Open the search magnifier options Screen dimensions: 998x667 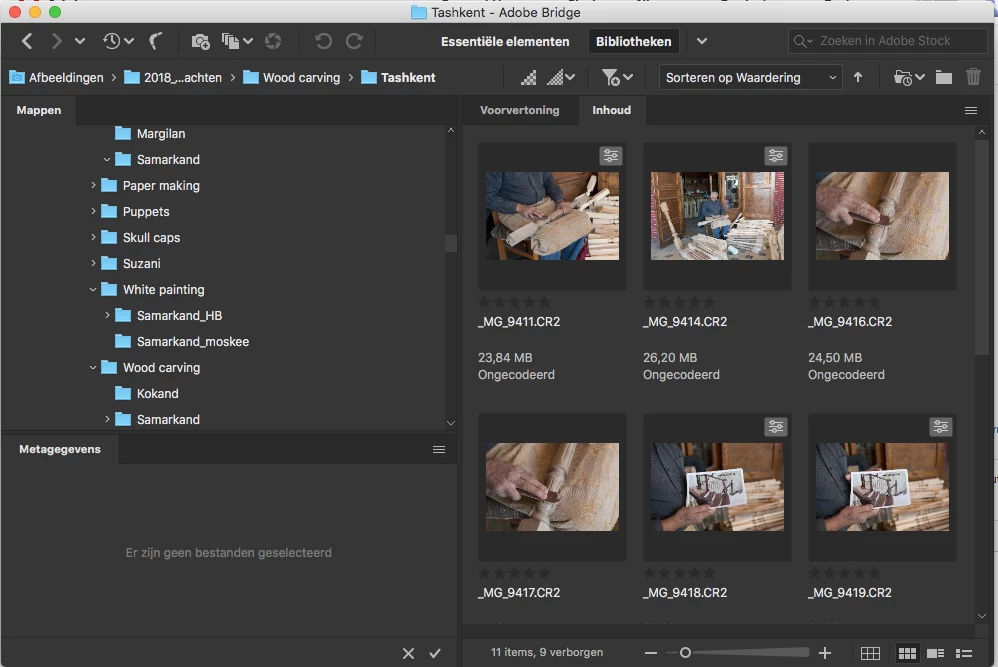[803, 41]
